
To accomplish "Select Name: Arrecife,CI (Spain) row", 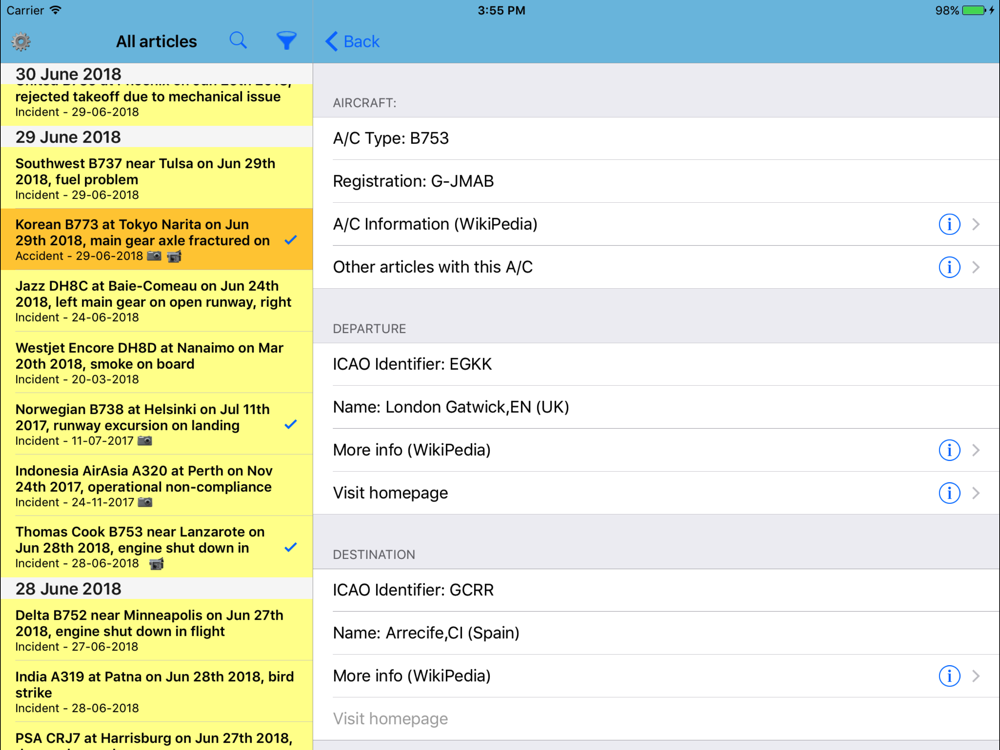I will pos(656,633).
